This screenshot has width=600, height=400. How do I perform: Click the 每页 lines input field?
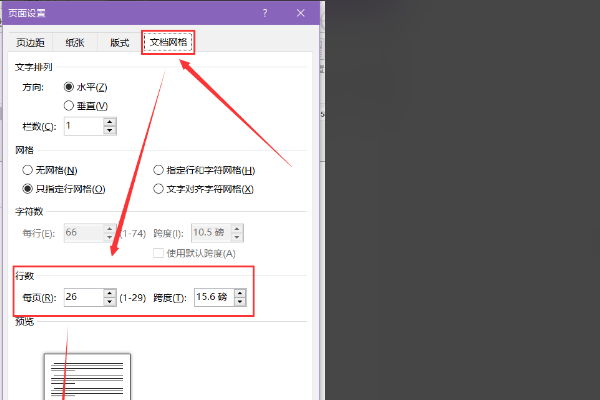[x=84, y=297]
